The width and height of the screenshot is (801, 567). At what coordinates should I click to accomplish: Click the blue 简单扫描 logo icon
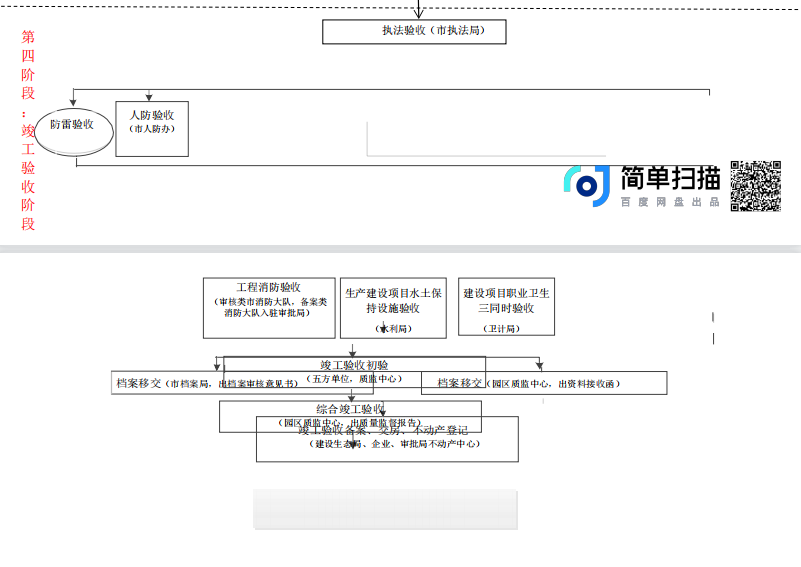[587, 185]
